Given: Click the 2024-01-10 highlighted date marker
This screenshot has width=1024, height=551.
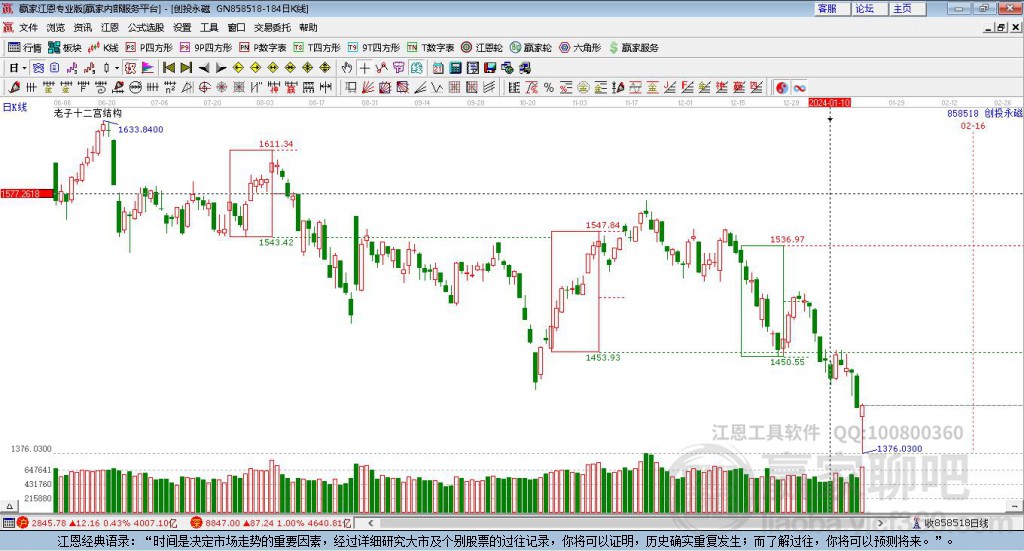Looking at the screenshot, I should point(829,103).
